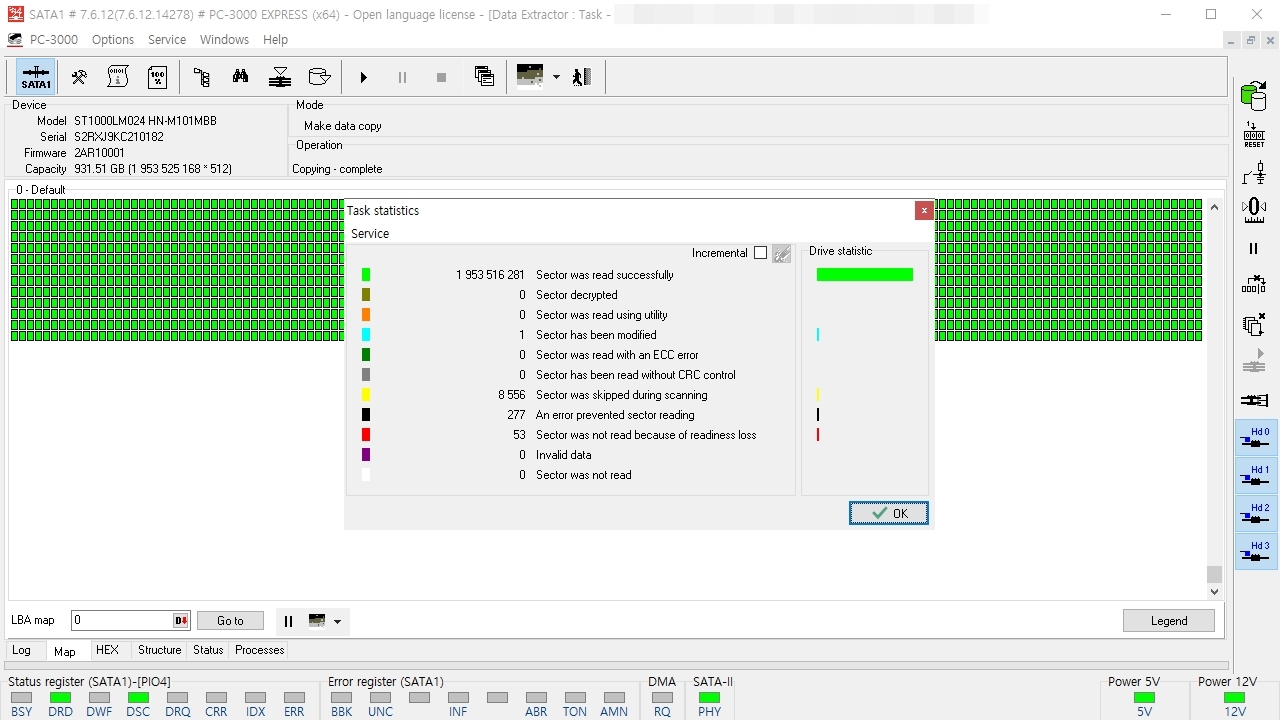Select the SATA1 port toolbar icon
The image size is (1280, 720).
(36, 77)
